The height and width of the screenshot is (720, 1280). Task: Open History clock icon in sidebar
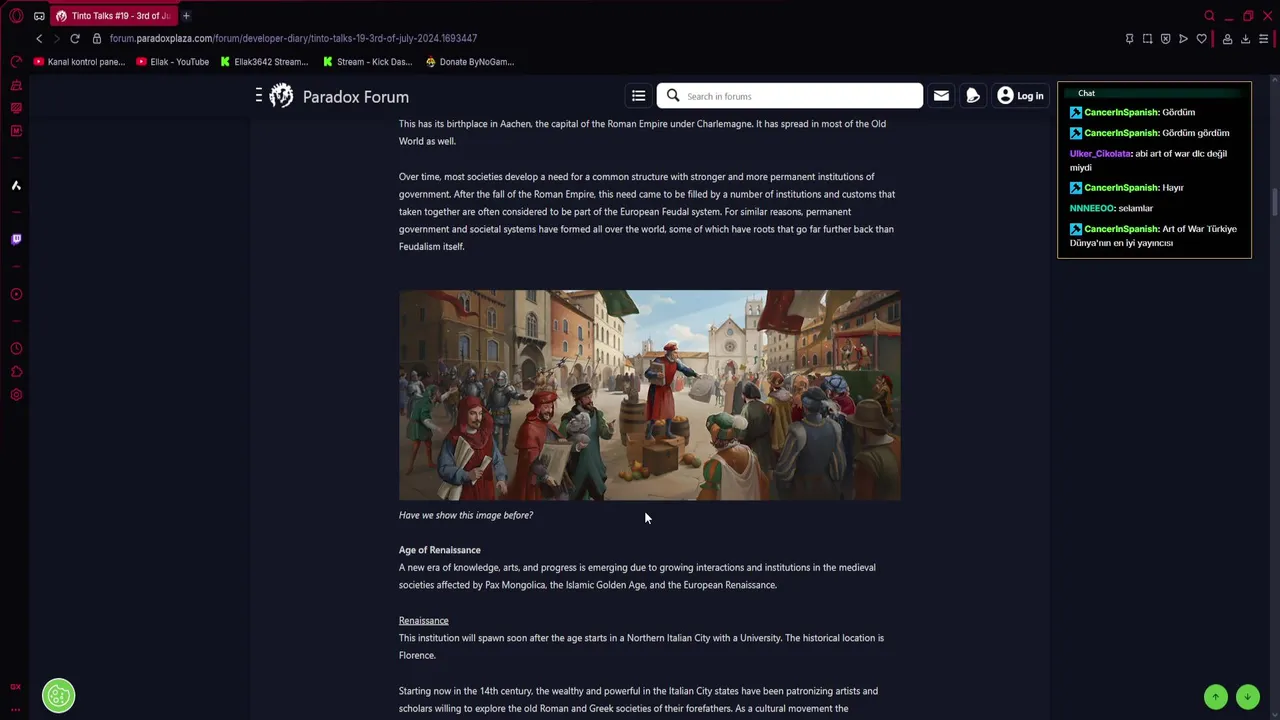click(16, 349)
